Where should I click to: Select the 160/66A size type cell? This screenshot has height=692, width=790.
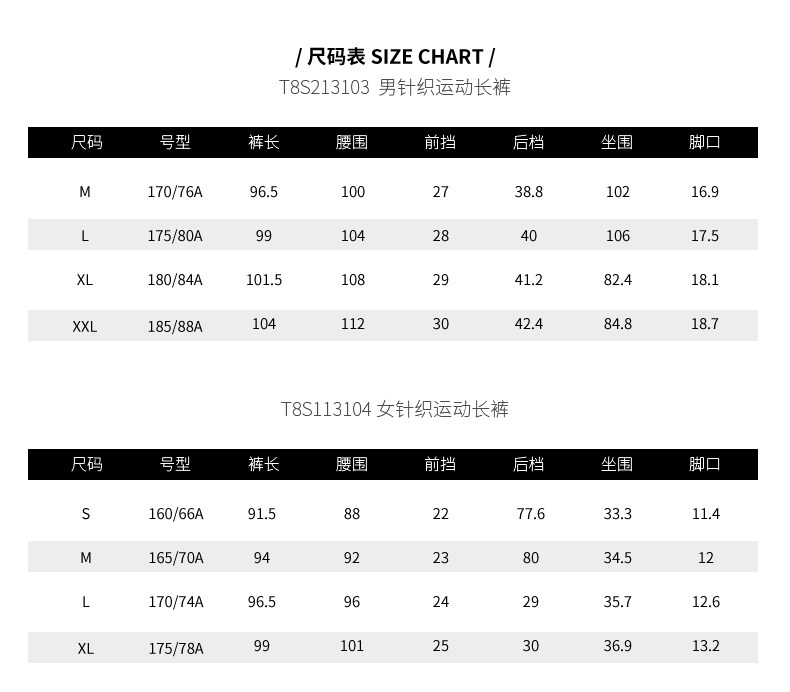[176, 514]
